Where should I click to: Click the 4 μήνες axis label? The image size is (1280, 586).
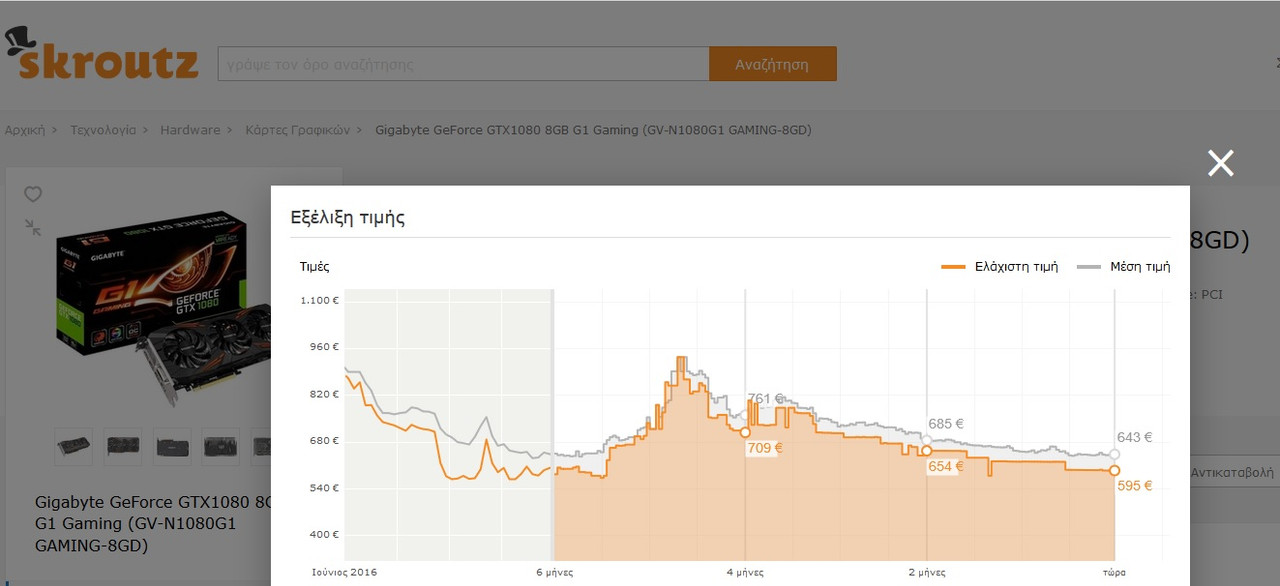click(x=745, y=573)
